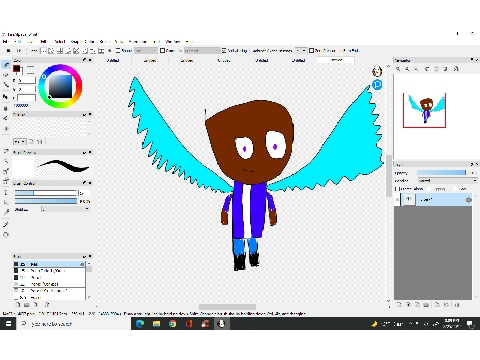Click the mascot icon at canvas corner
The width and height of the screenshot is (480, 360).
(x=377, y=71)
